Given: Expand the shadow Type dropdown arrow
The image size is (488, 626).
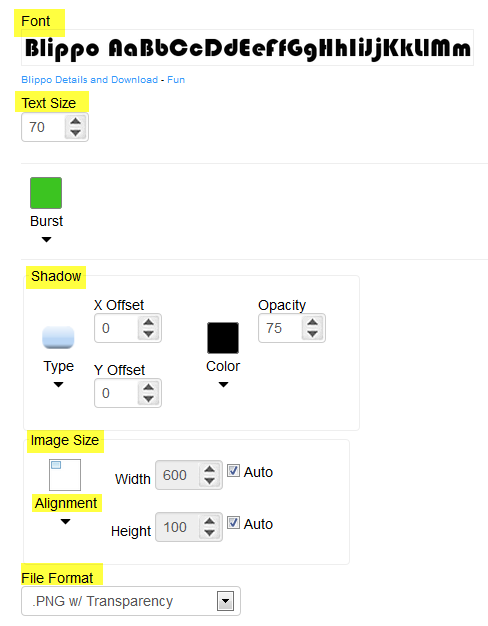Looking at the screenshot, I should tap(58, 384).
